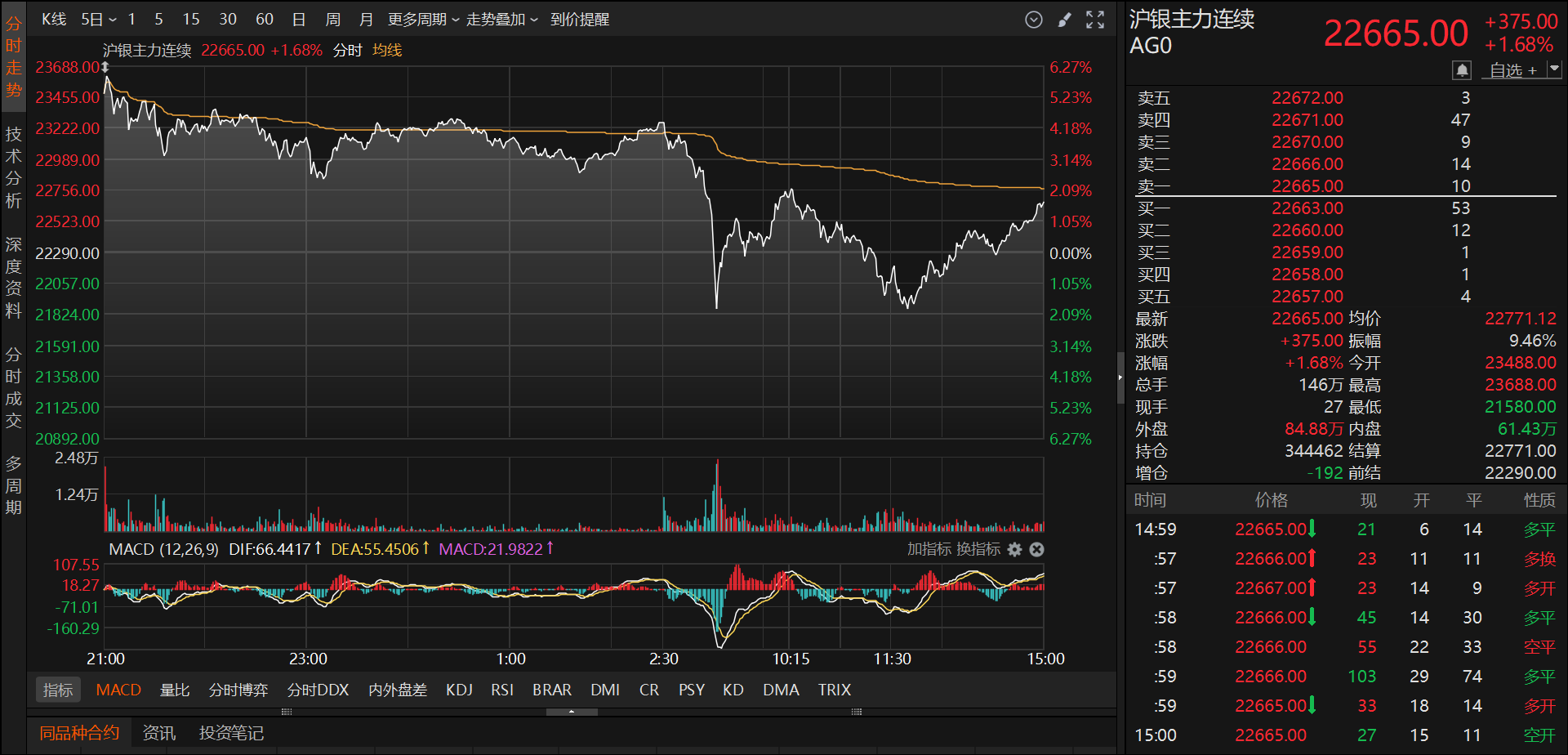
Task: Select the KD indicator tab
Action: [x=733, y=690]
